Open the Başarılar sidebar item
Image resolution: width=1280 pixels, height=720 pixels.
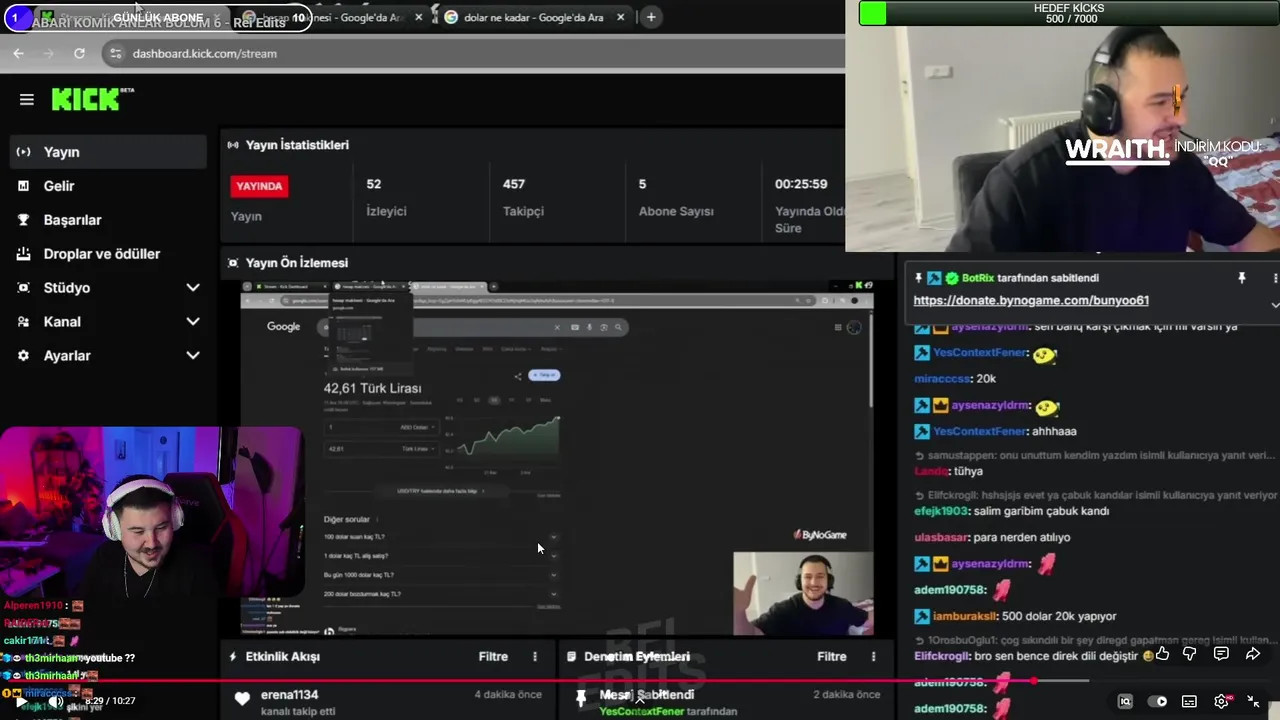[x=108, y=220]
